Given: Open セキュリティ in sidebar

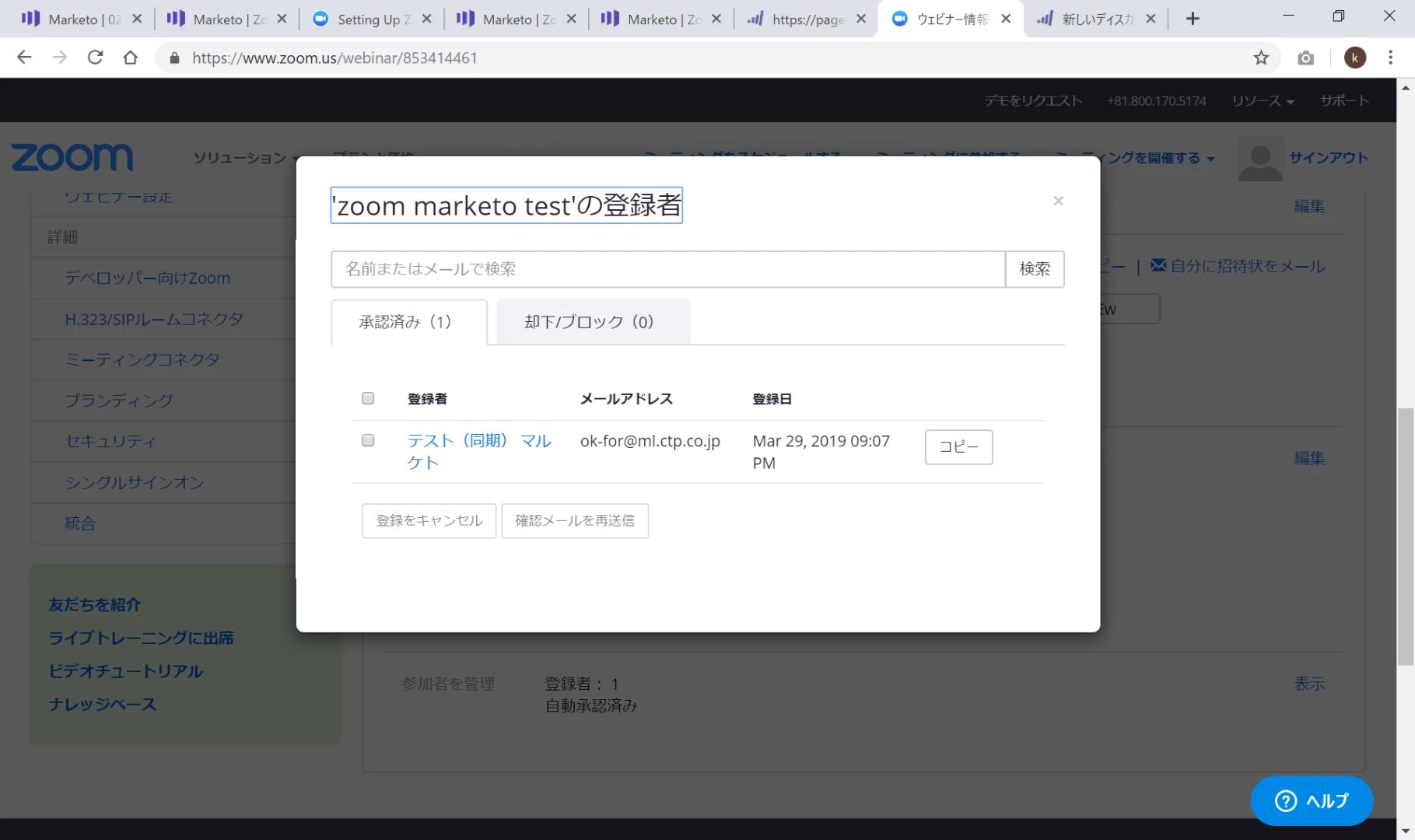Looking at the screenshot, I should [x=110, y=441].
